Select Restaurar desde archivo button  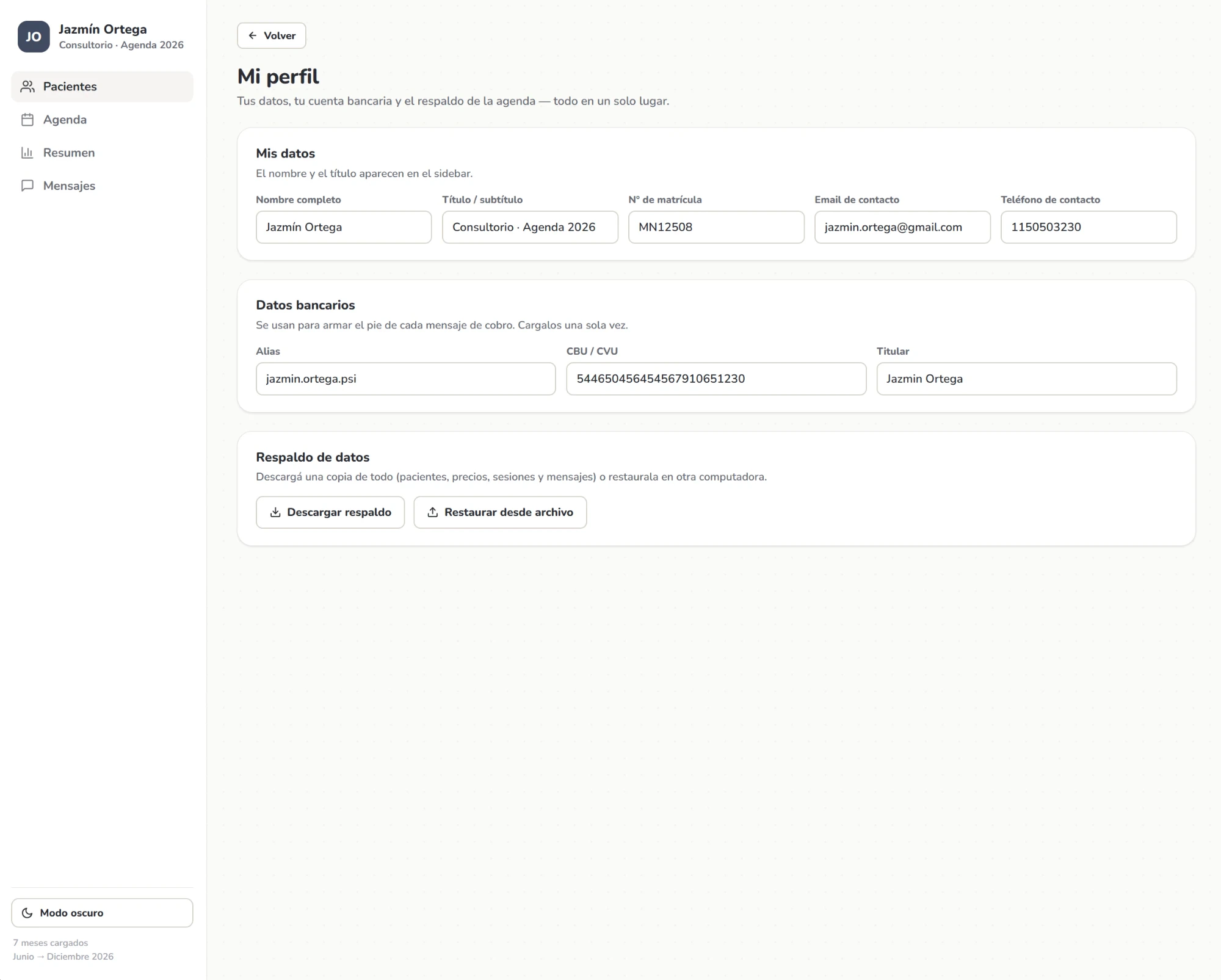point(500,512)
